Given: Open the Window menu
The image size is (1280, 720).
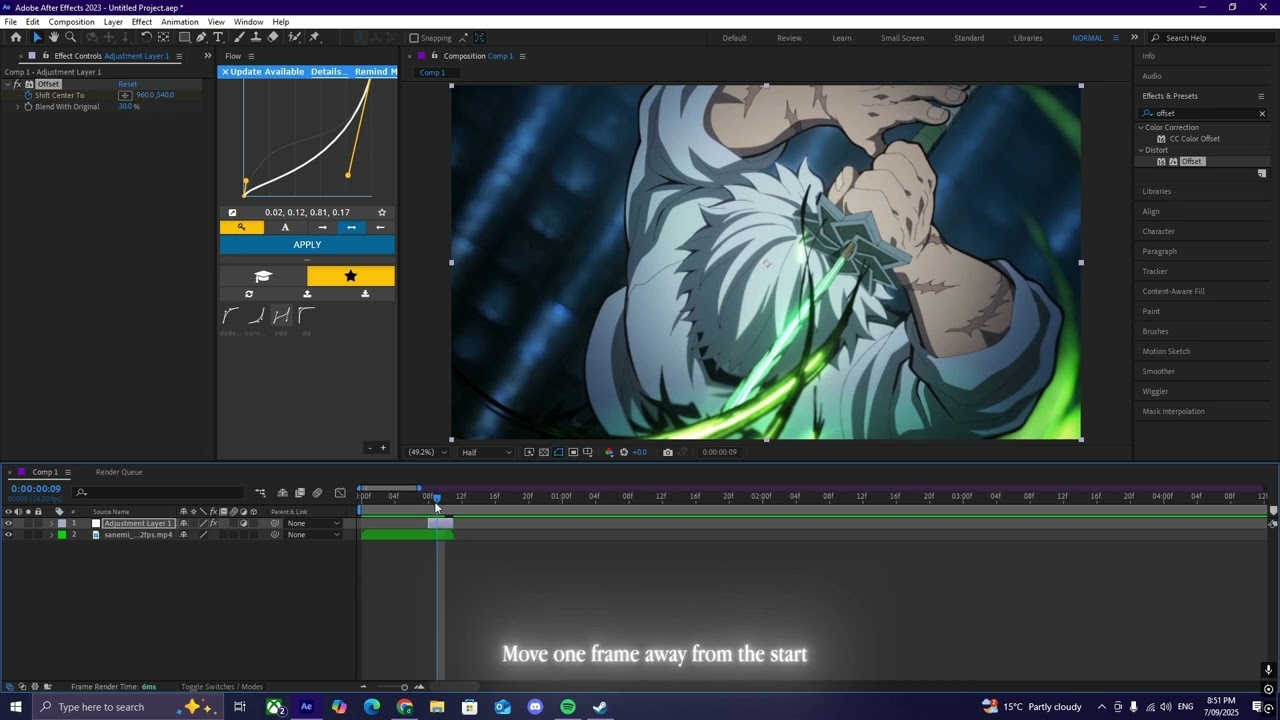Looking at the screenshot, I should pos(248,22).
